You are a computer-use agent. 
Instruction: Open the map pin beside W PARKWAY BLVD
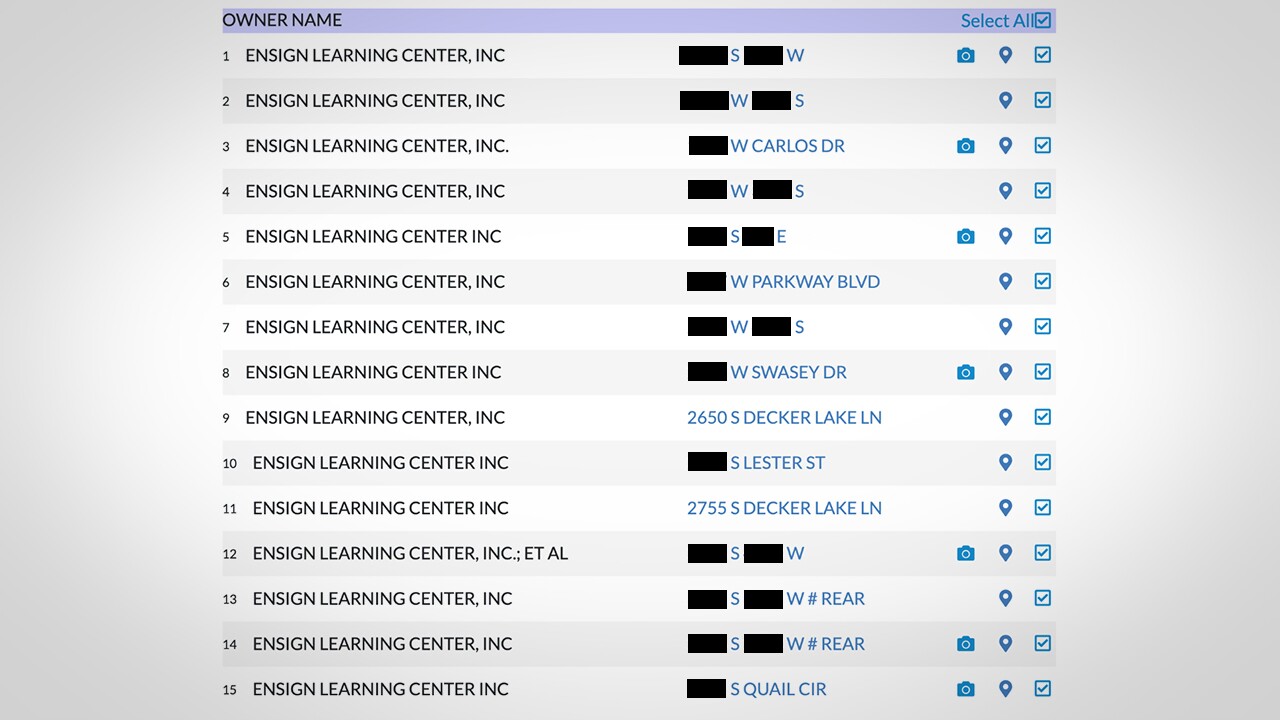coord(1005,281)
